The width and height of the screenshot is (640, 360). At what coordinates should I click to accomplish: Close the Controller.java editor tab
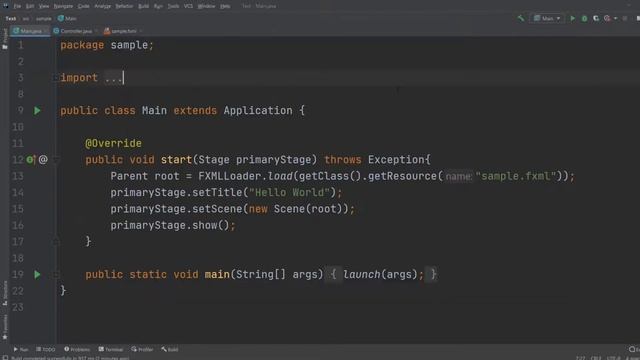(x=96, y=31)
